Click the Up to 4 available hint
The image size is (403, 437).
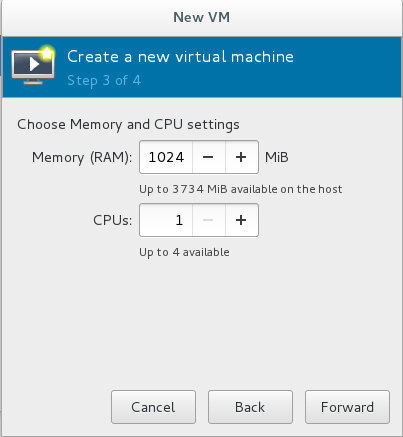click(x=184, y=252)
